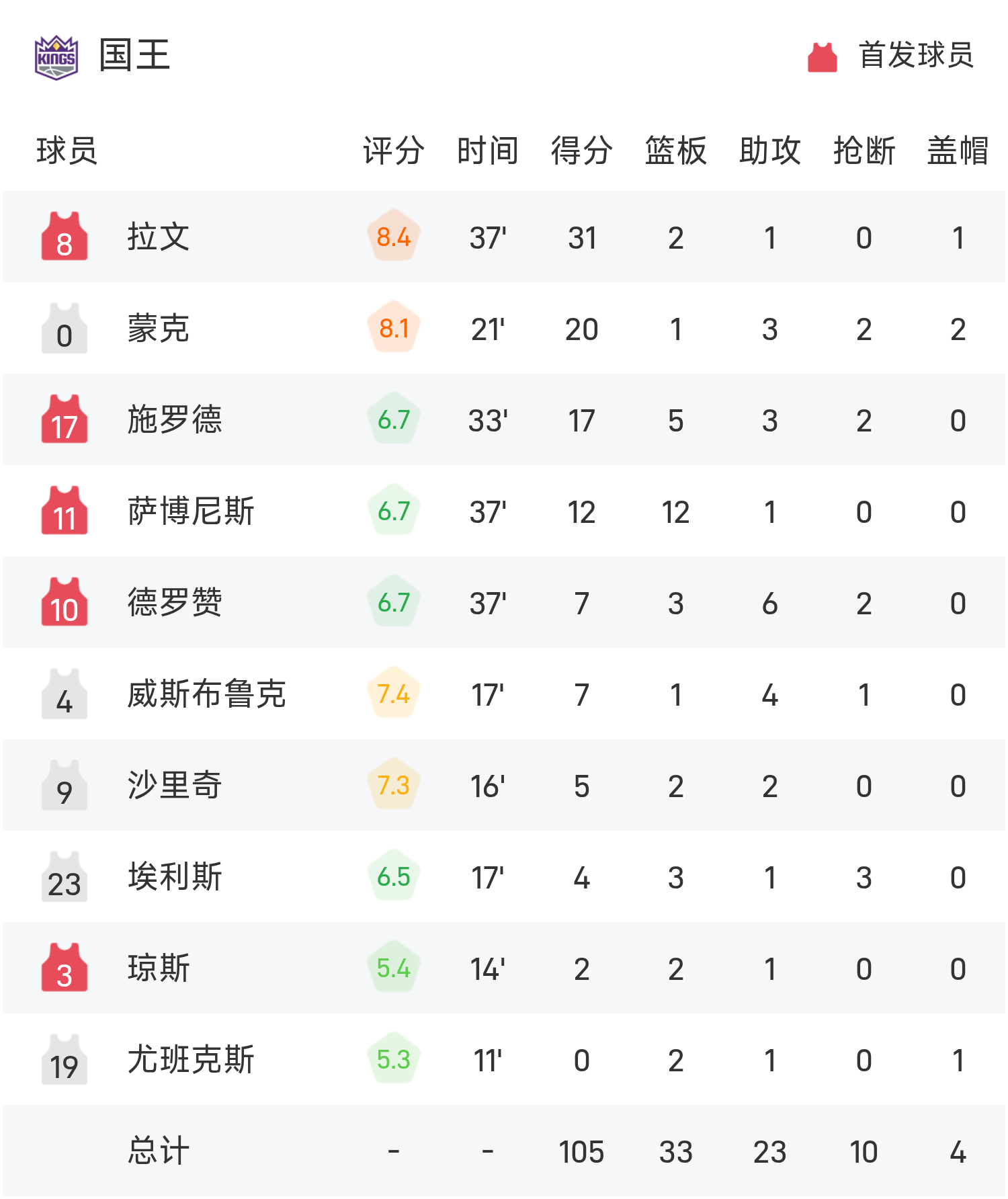The height and width of the screenshot is (1199, 1008).
Task: Click the red number 8 jersey icon
Action: pyautogui.click(x=65, y=237)
